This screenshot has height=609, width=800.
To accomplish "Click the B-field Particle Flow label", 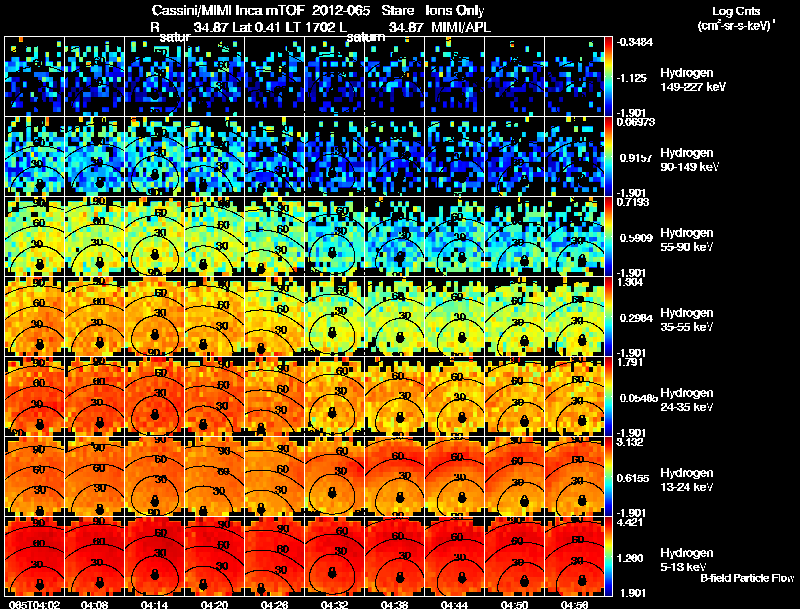I will click(747, 578).
